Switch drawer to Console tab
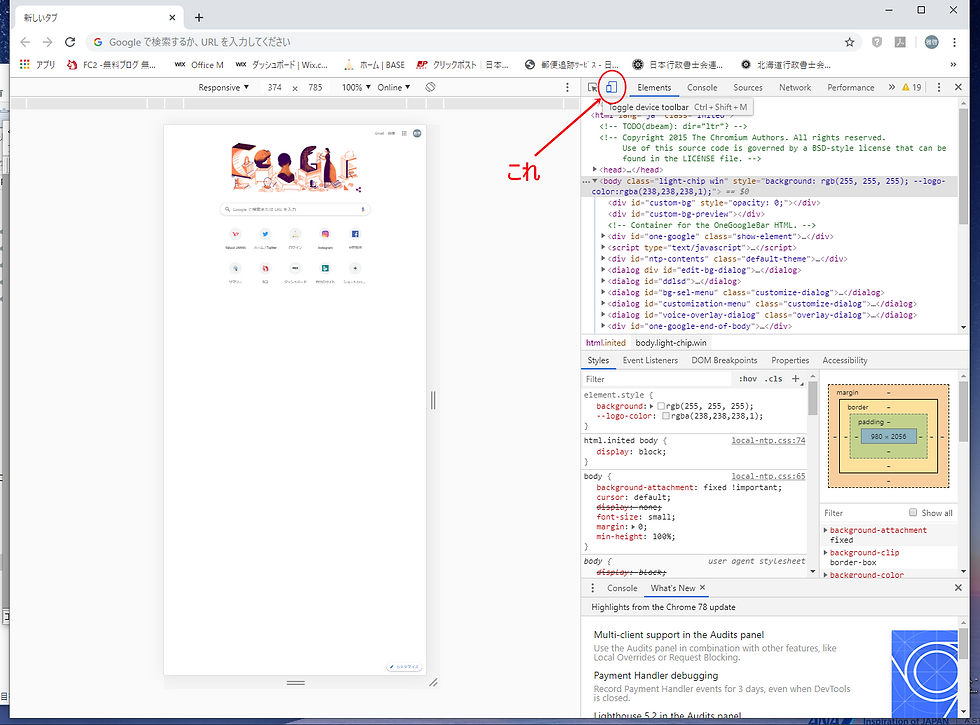 point(622,588)
